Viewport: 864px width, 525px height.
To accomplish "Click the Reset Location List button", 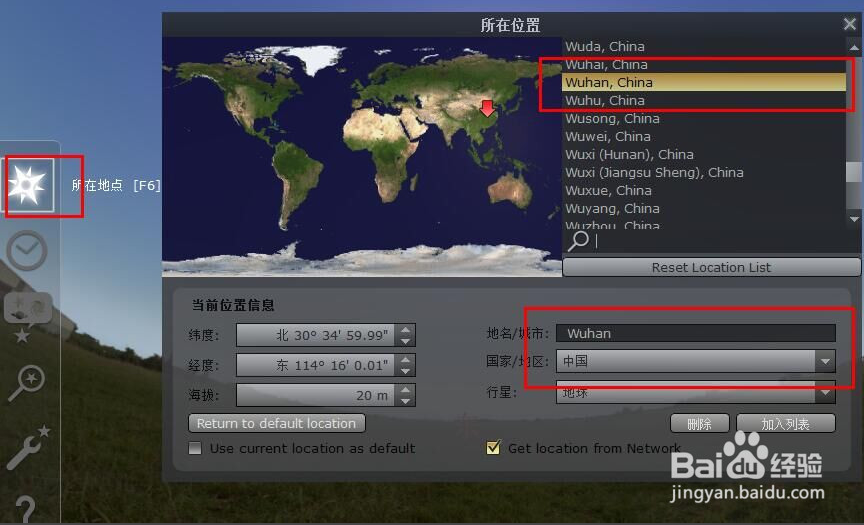I will pos(711,267).
